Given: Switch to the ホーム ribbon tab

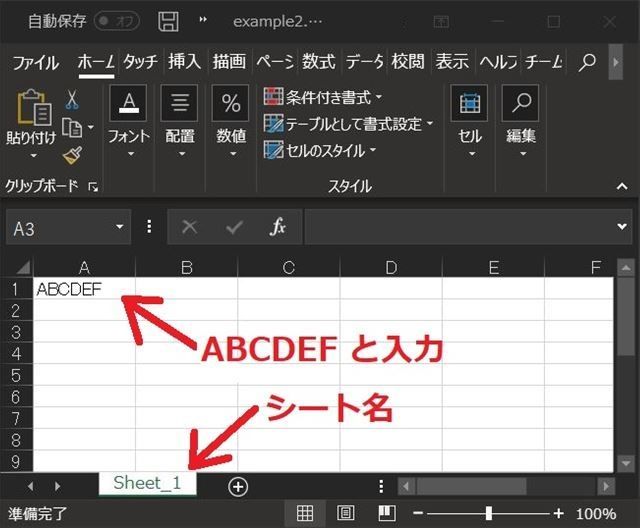Looking at the screenshot, I should click(96, 62).
